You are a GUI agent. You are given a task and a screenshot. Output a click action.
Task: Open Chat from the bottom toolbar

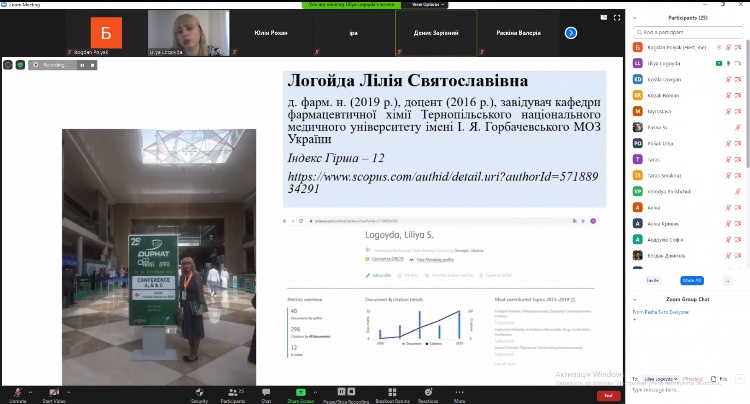point(266,390)
